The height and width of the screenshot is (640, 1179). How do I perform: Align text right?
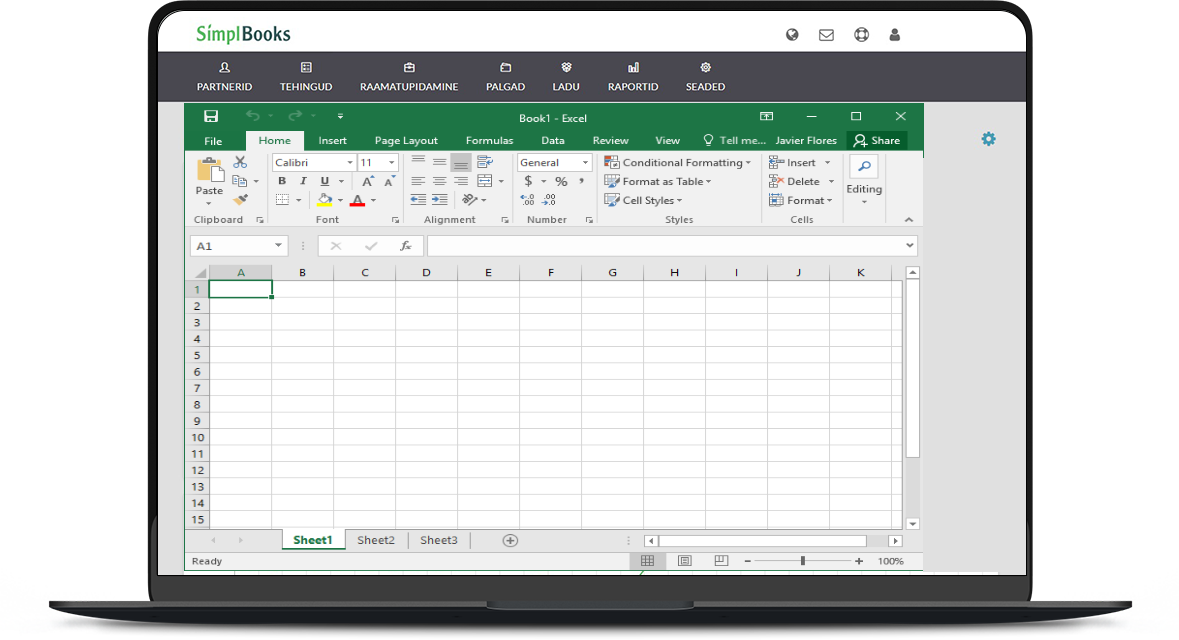point(461,181)
